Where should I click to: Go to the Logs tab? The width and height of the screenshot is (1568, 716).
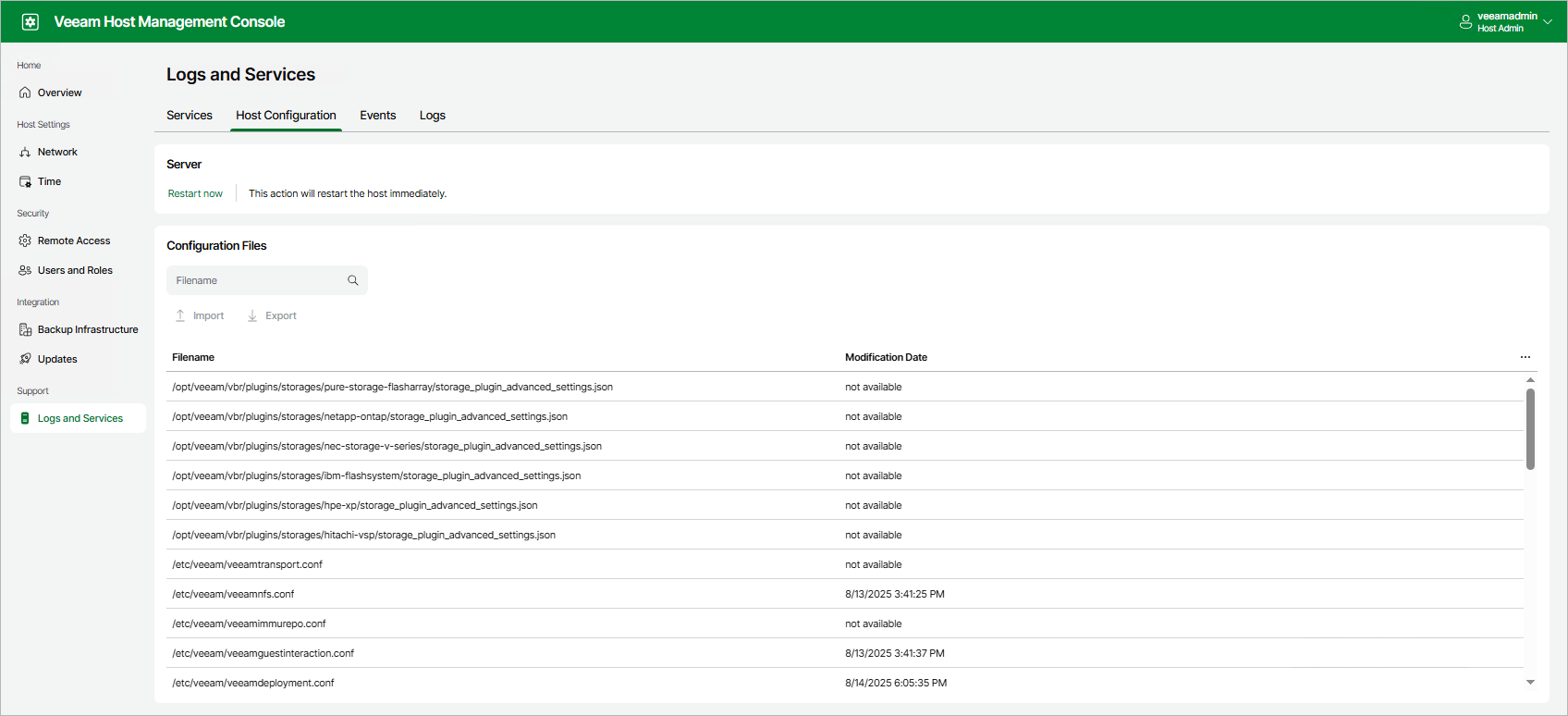pyautogui.click(x=433, y=116)
